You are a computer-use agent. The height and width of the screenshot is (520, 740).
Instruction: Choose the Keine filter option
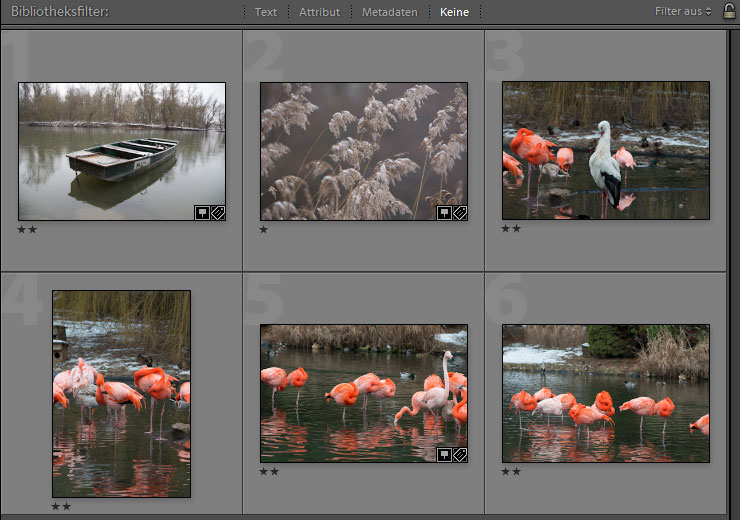[454, 12]
